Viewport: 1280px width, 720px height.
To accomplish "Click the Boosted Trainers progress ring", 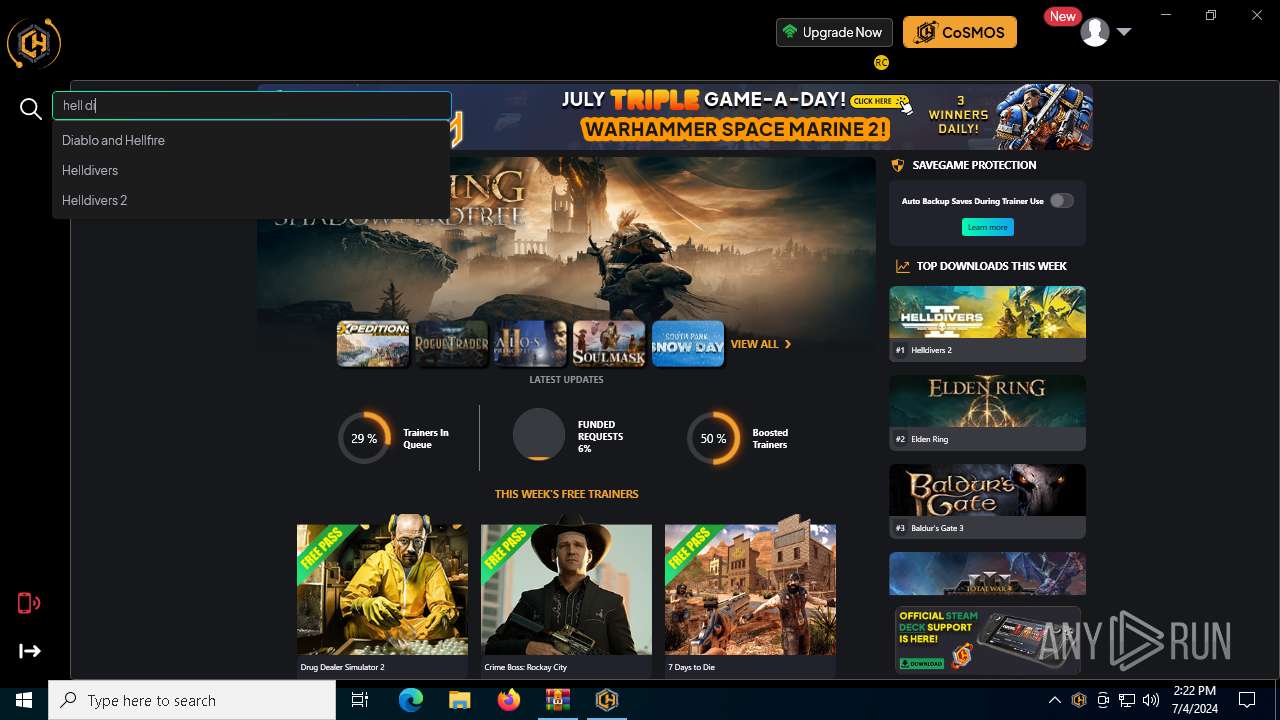I will [713, 438].
